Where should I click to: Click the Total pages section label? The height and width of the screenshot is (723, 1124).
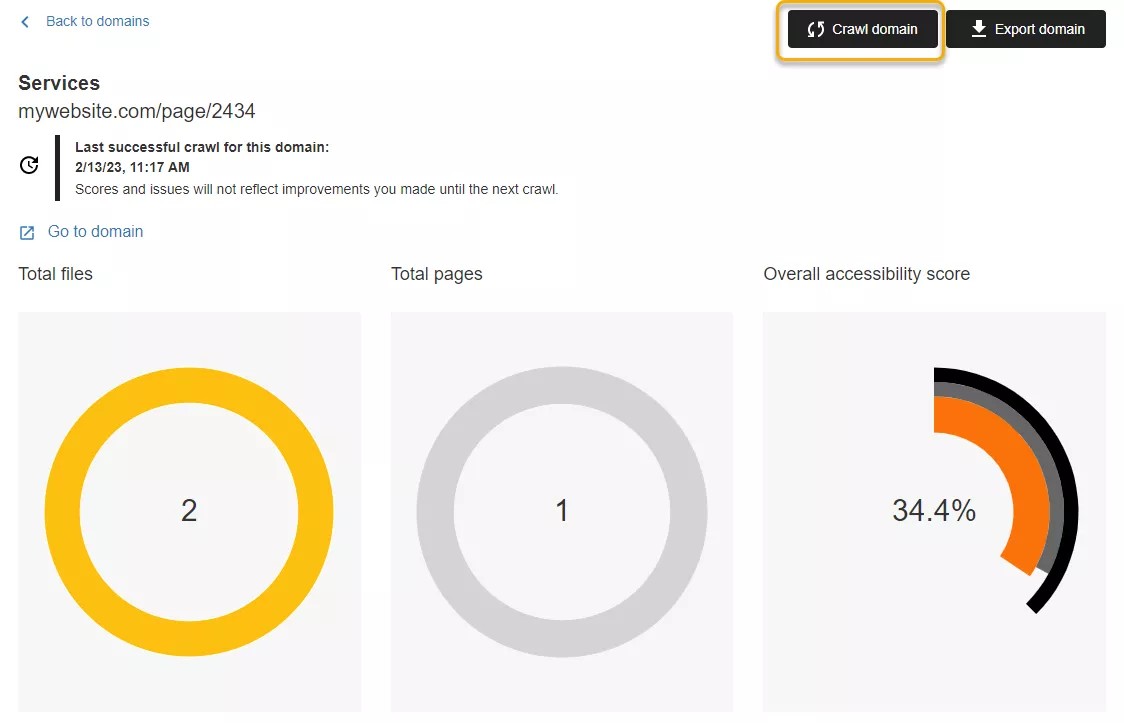coord(436,273)
